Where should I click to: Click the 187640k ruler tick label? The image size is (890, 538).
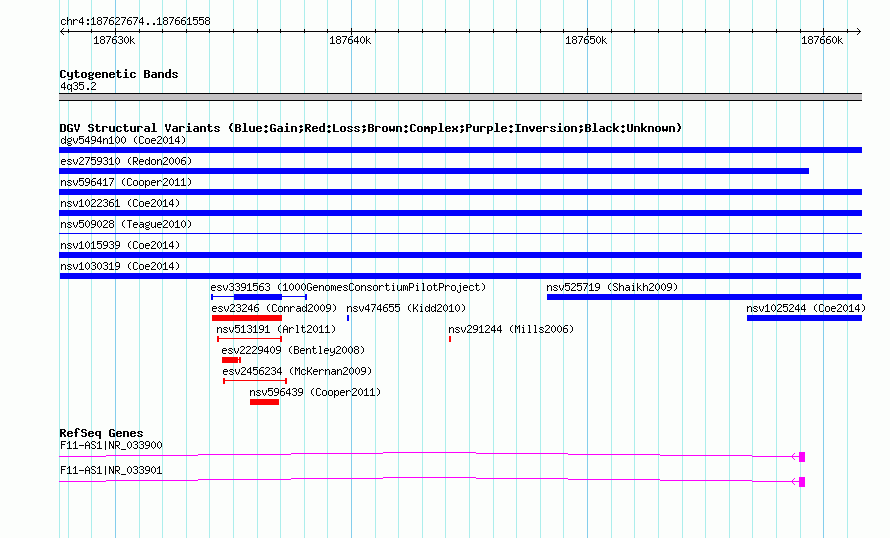point(350,40)
